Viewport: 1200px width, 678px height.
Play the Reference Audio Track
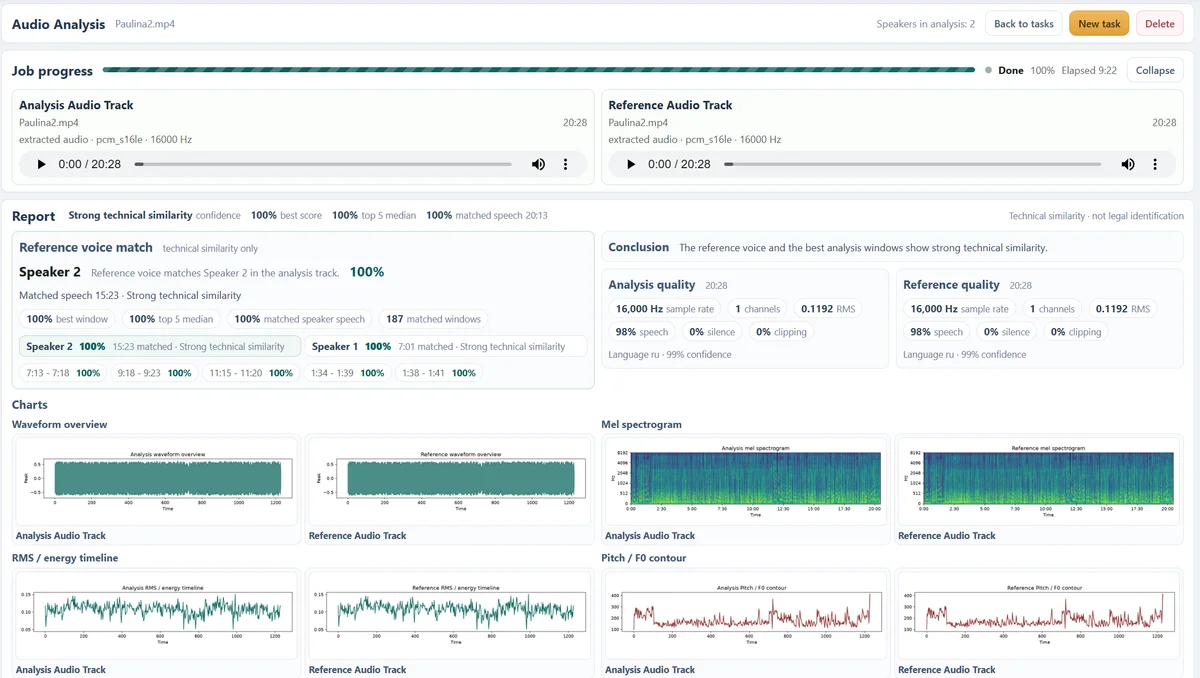coord(630,164)
